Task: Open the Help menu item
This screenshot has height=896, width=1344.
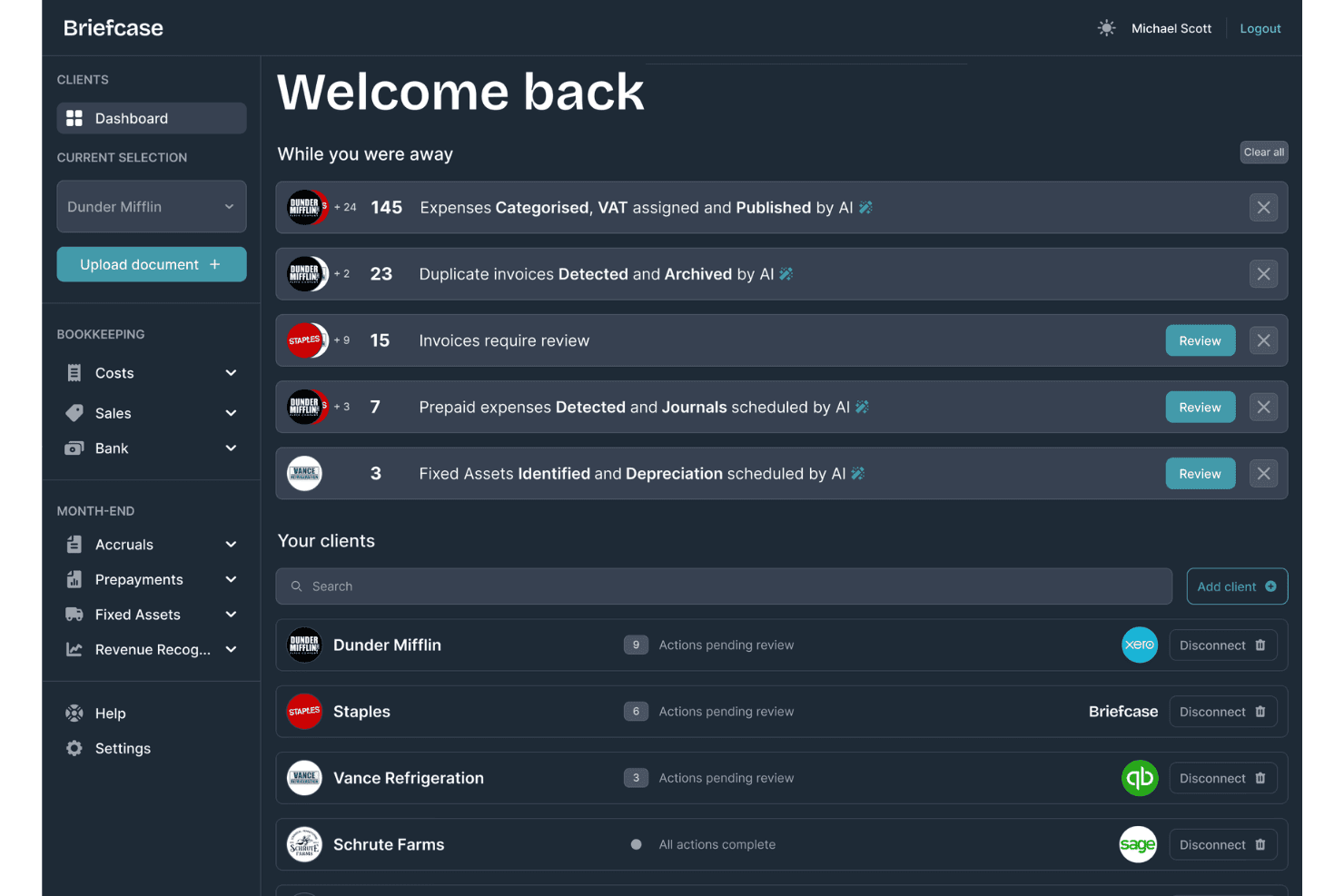Action: pyautogui.click(x=111, y=714)
